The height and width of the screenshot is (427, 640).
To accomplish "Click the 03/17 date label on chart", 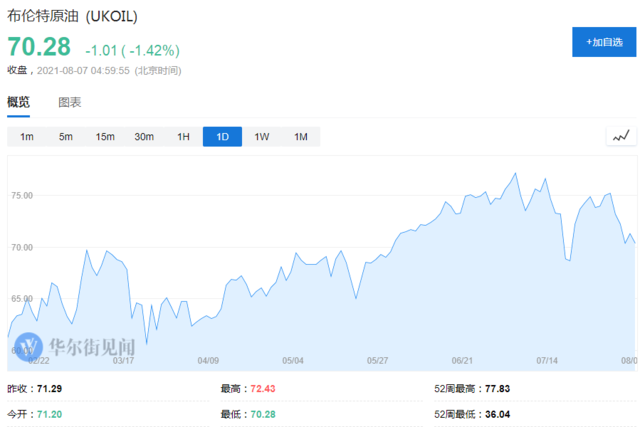I will 123,361.
